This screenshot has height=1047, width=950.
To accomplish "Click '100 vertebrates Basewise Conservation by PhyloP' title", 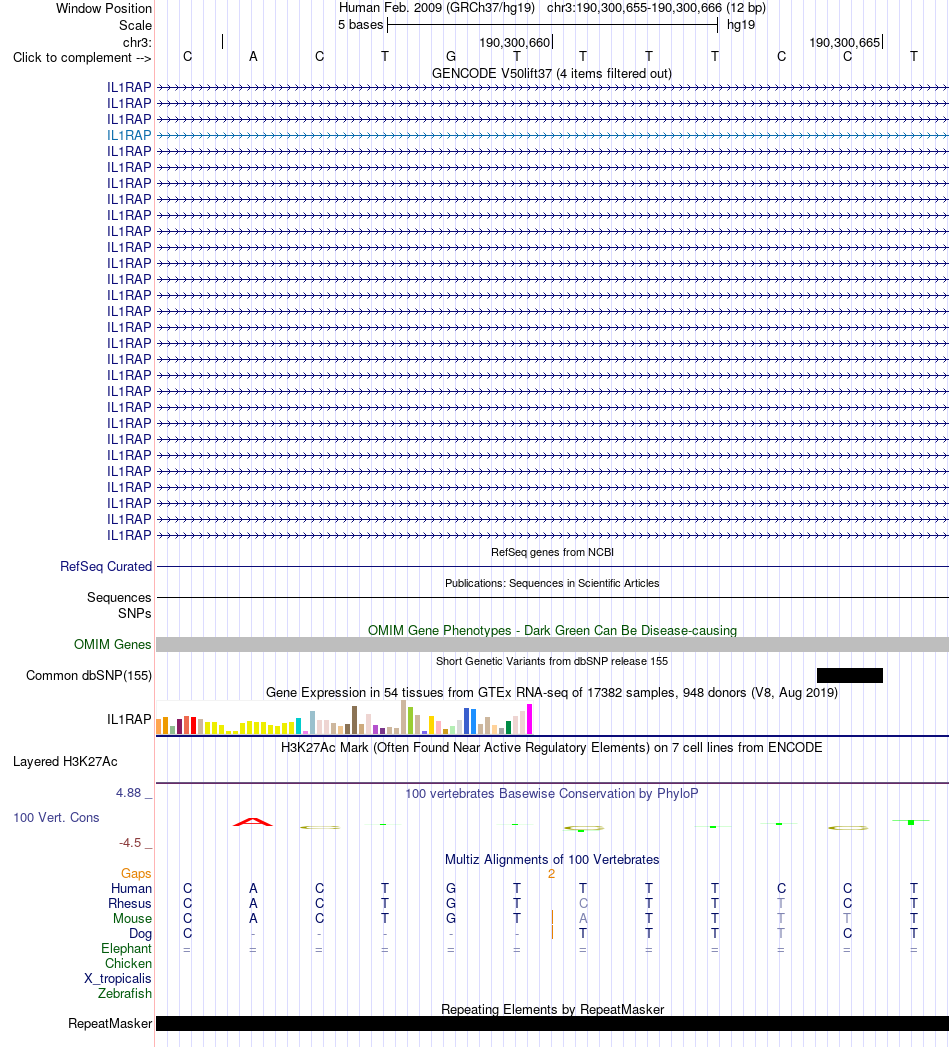I will [x=551, y=793].
